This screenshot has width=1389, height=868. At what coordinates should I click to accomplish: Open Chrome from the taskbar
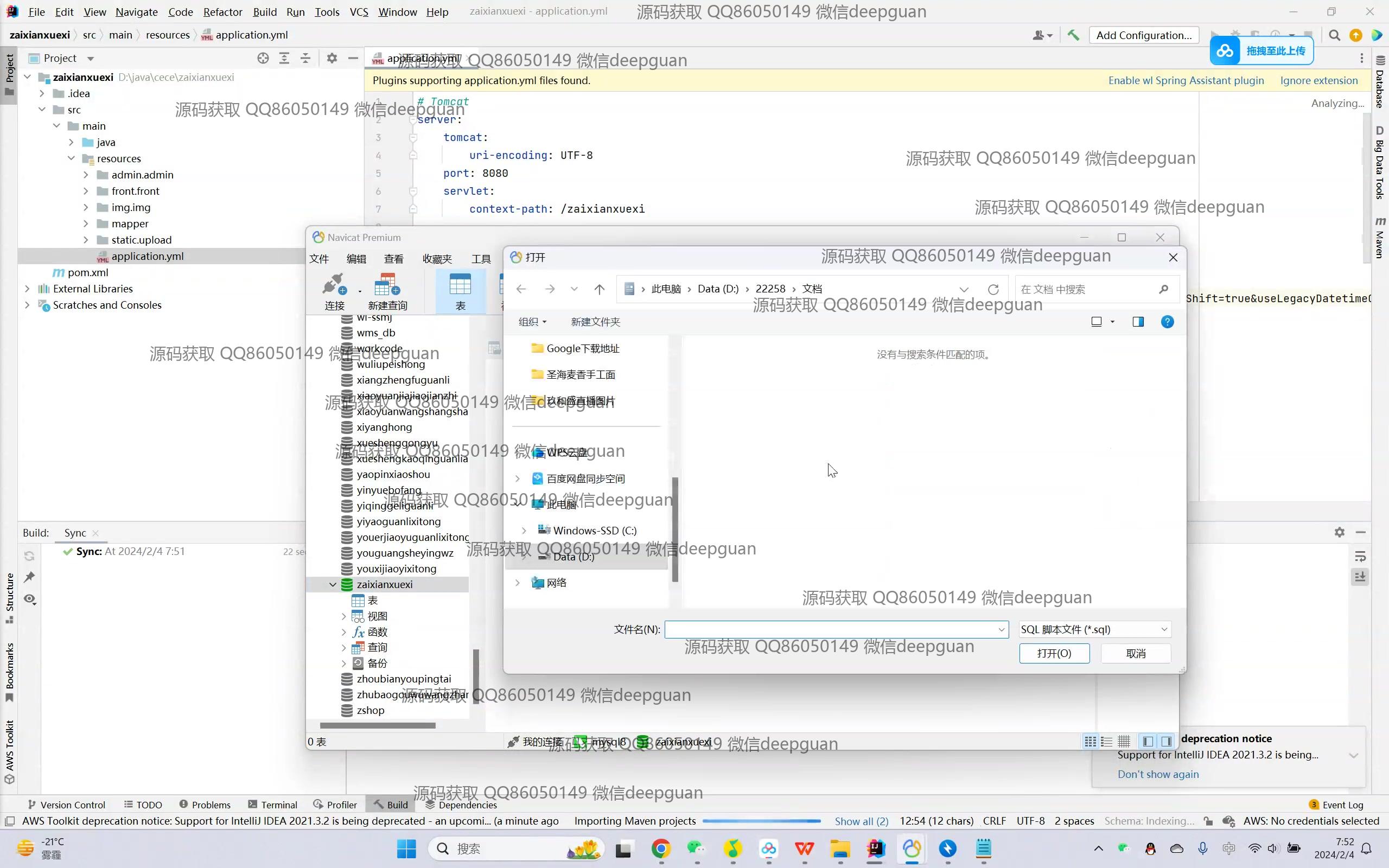click(661, 848)
